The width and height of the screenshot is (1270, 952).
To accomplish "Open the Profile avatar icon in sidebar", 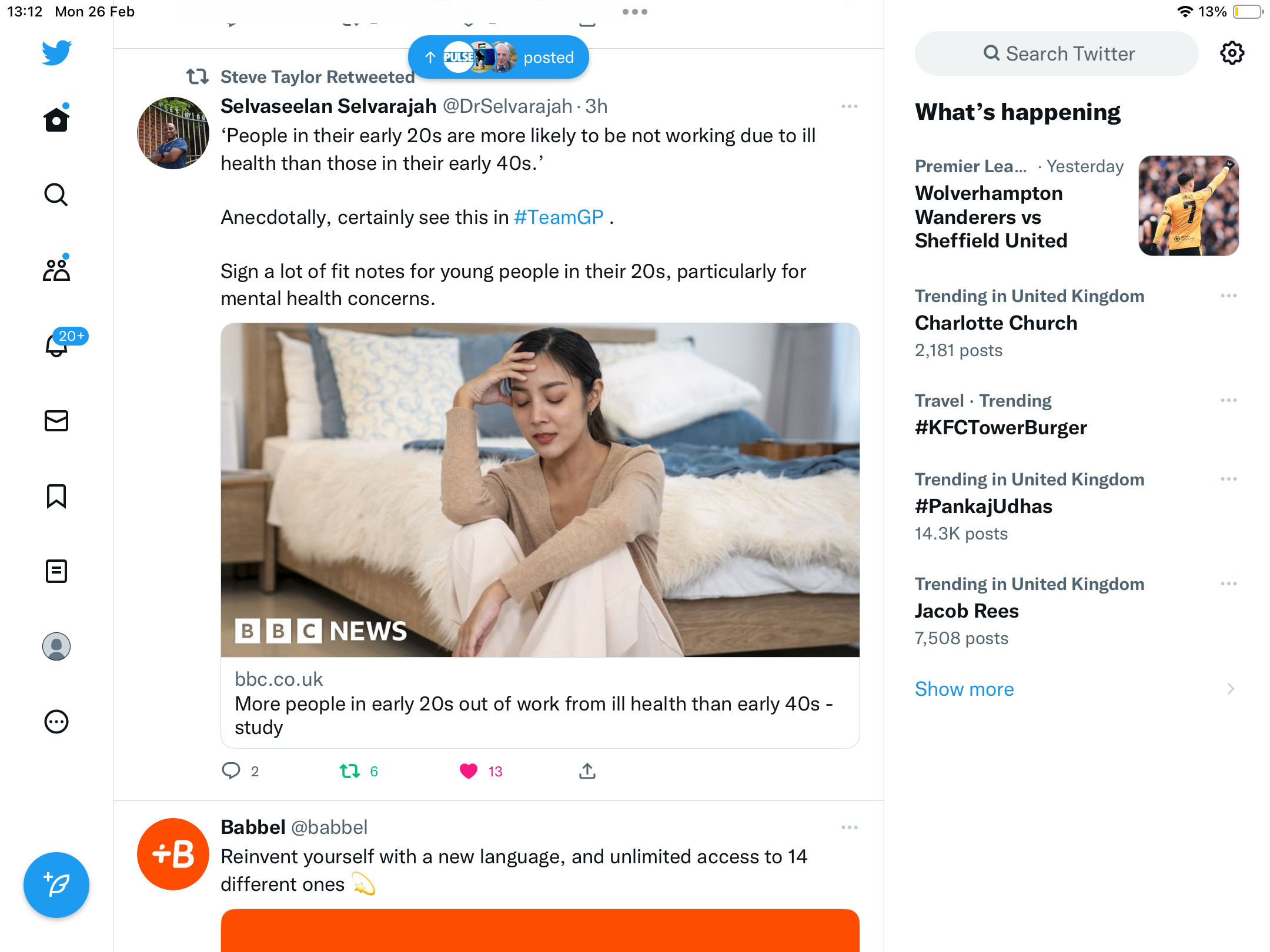I will pyautogui.click(x=56, y=646).
